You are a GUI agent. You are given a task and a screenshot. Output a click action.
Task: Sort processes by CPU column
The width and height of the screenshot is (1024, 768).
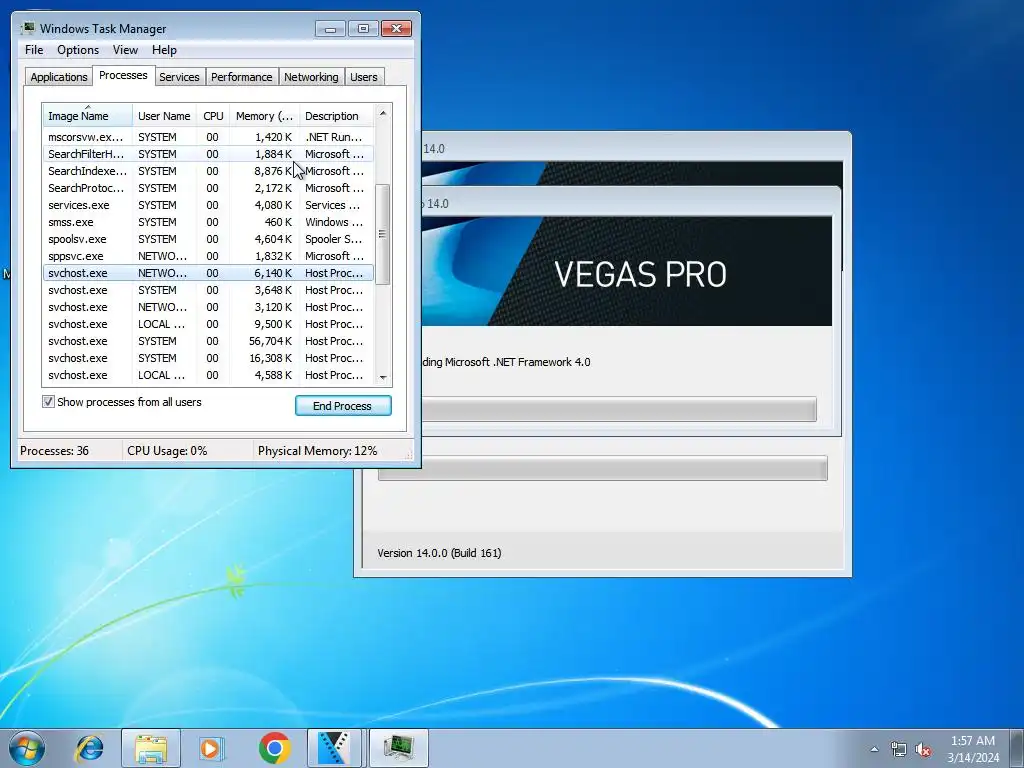click(213, 116)
